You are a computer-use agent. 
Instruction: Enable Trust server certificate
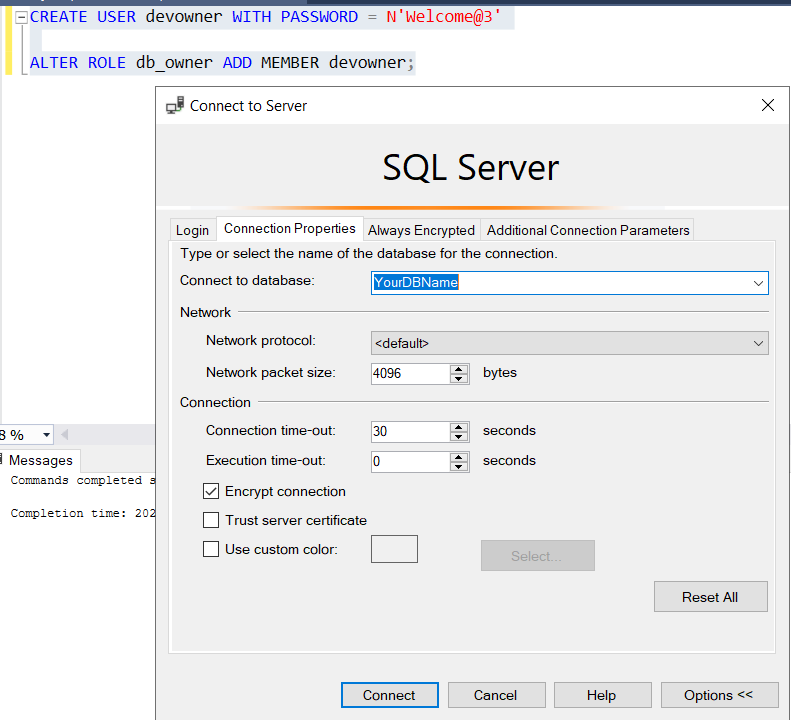pyautogui.click(x=211, y=520)
